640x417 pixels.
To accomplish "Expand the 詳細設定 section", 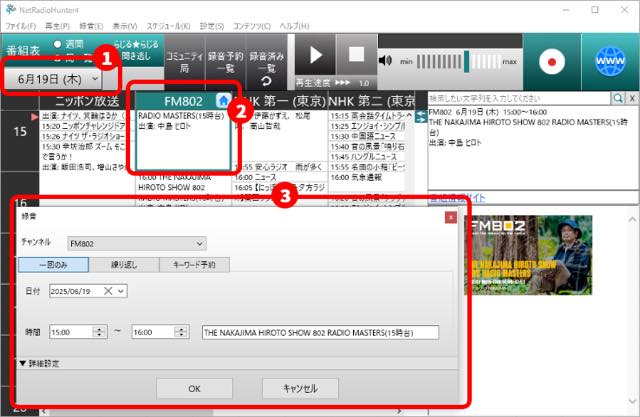I will [39, 363].
